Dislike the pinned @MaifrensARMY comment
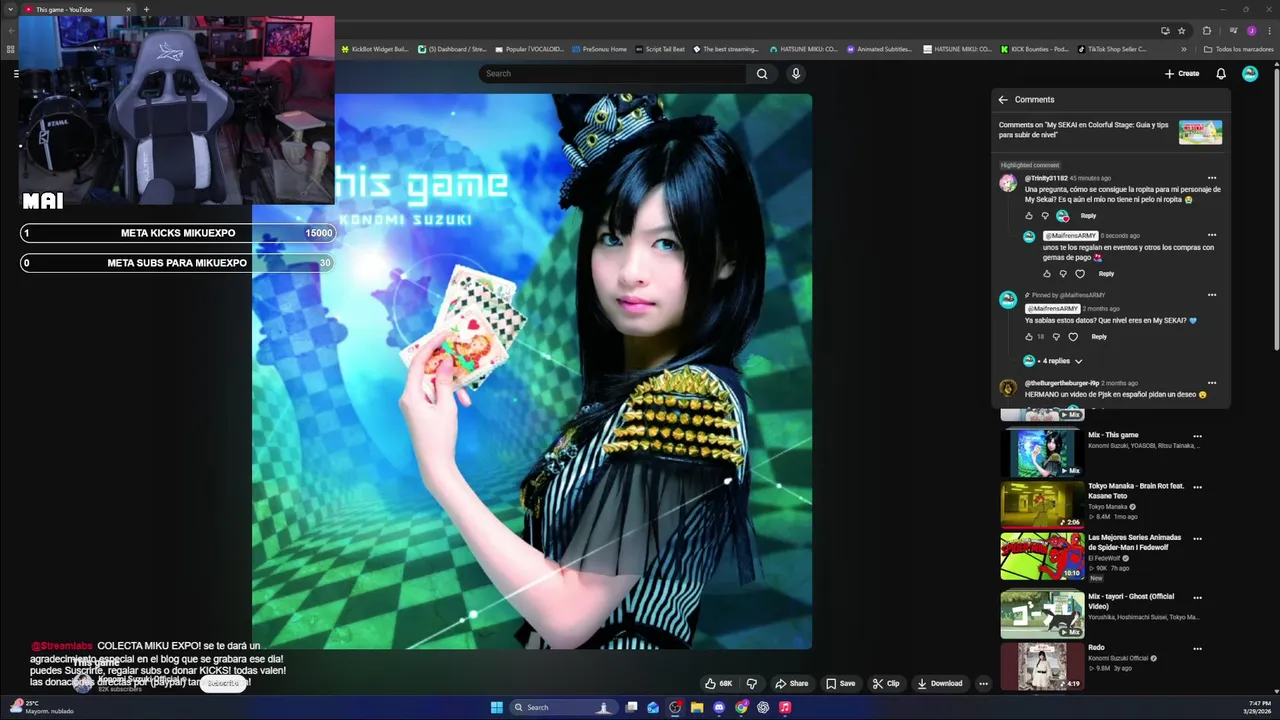Viewport: 1280px width, 720px height. 1056,337
